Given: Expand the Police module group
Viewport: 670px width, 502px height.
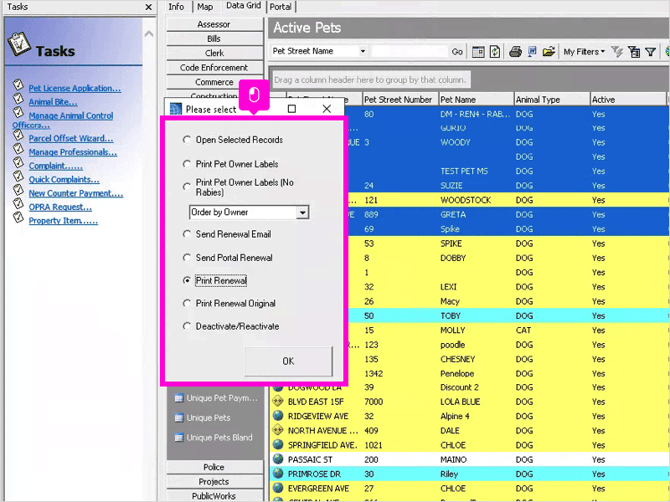Looking at the screenshot, I should [215, 467].
